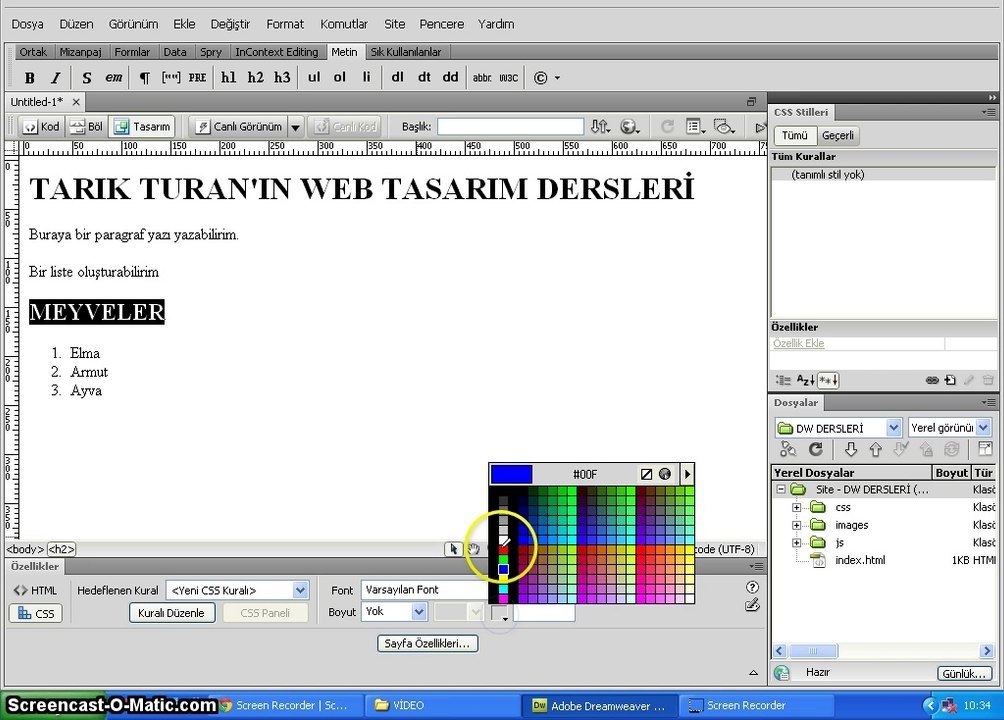
Task: Click the Özellik Ekle link
Action: click(x=798, y=343)
